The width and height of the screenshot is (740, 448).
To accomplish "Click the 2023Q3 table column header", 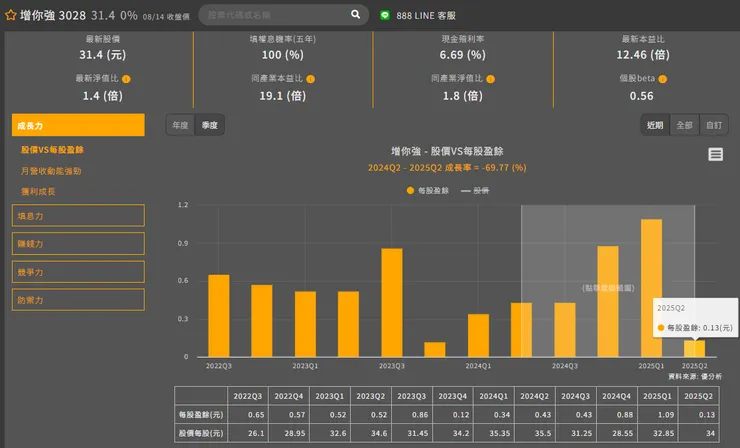I will [412, 396].
